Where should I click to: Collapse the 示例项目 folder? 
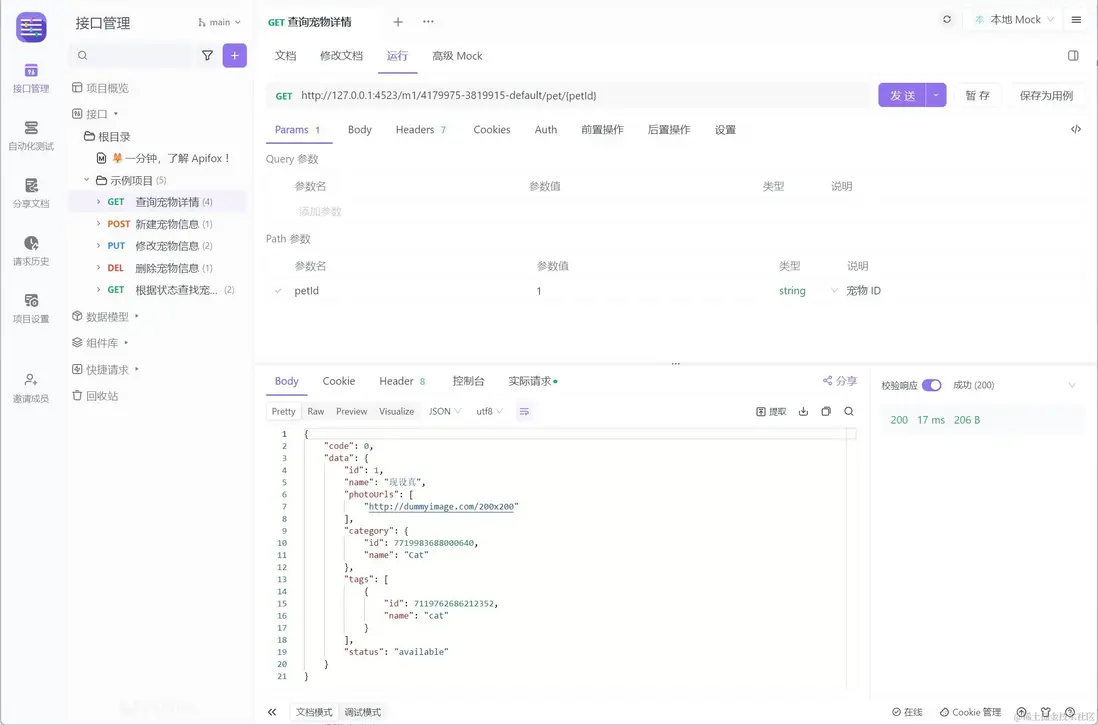coord(87,180)
